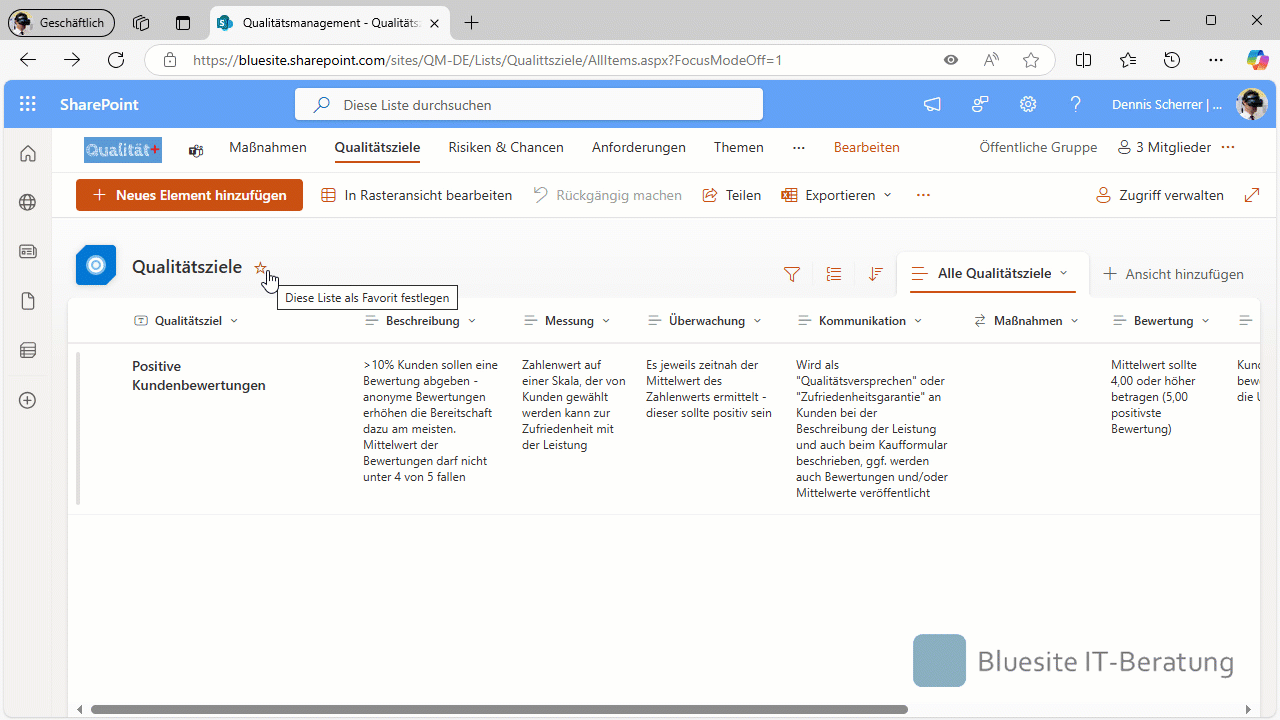Click the group-by list icon
The height and width of the screenshot is (720, 1280).
(x=834, y=274)
